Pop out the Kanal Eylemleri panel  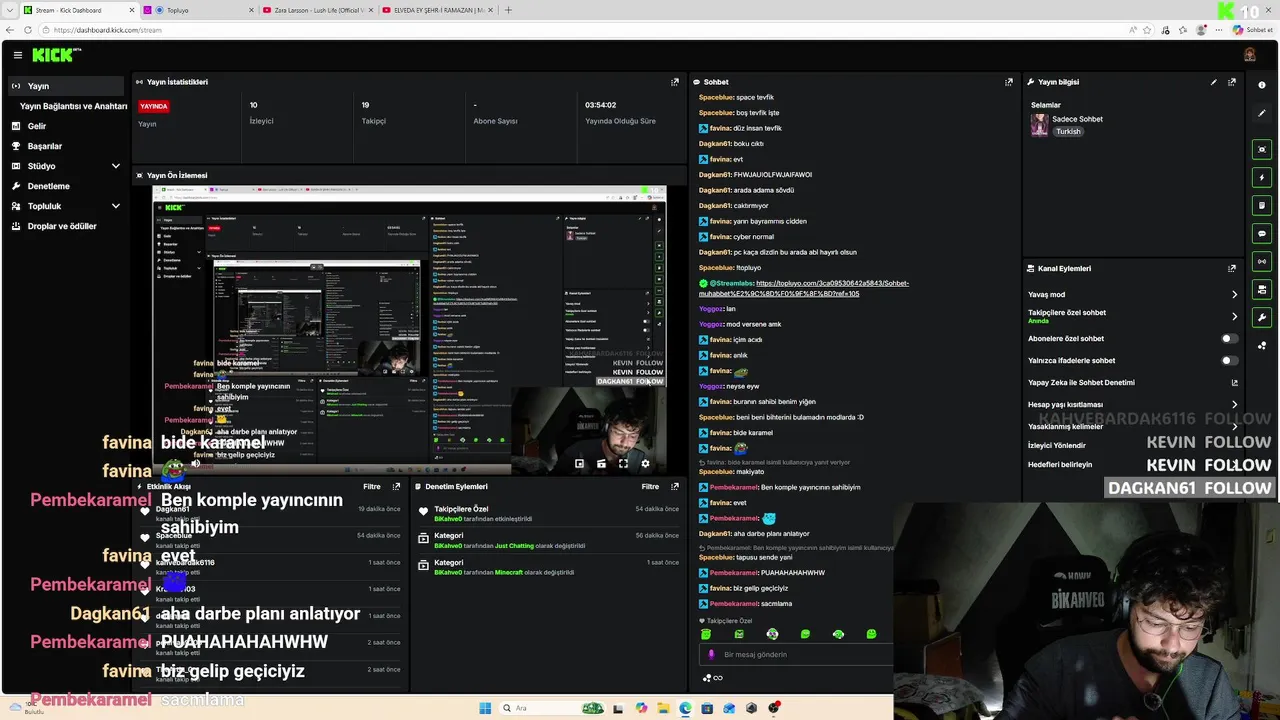point(1232,268)
